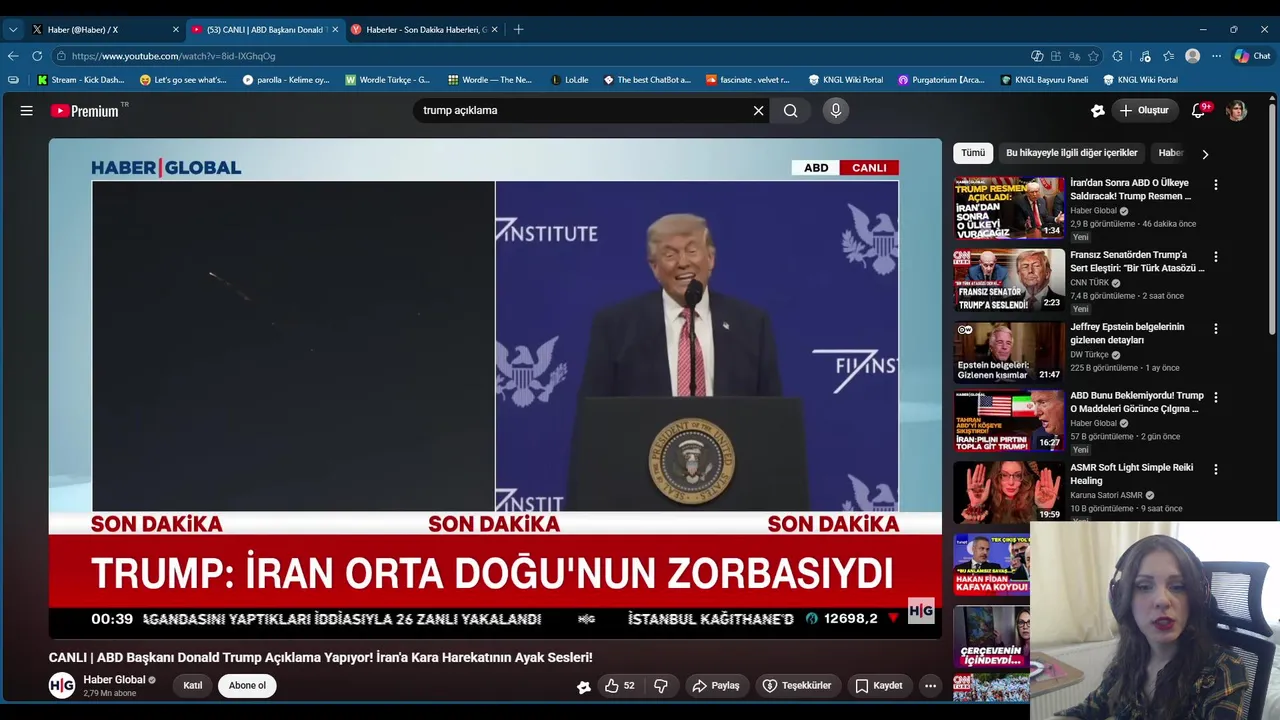Click the sparkle Ask icon beside Oluştur
The width and height of the screenshot is (1280, 720).
[x=1097, y=111]
